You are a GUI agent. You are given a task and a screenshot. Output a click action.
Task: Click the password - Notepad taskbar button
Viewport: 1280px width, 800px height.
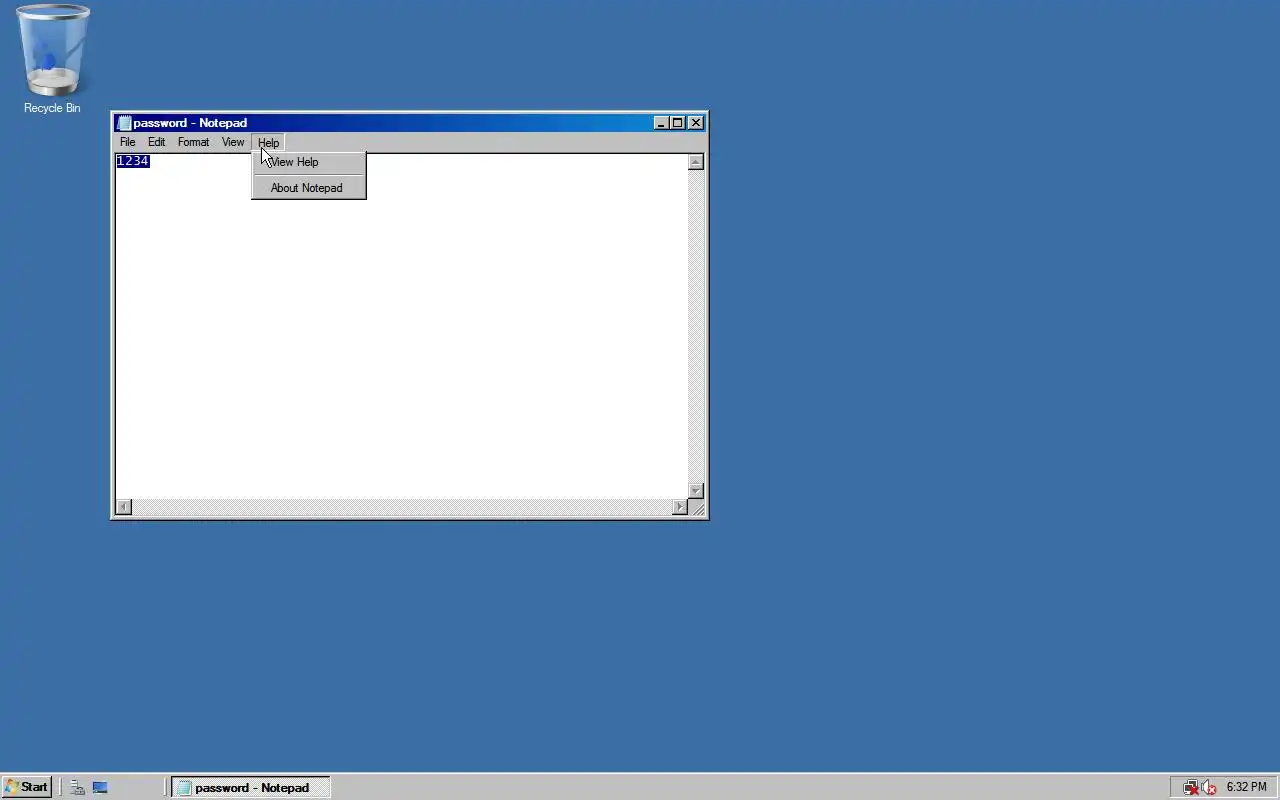(x=251, y=787)
